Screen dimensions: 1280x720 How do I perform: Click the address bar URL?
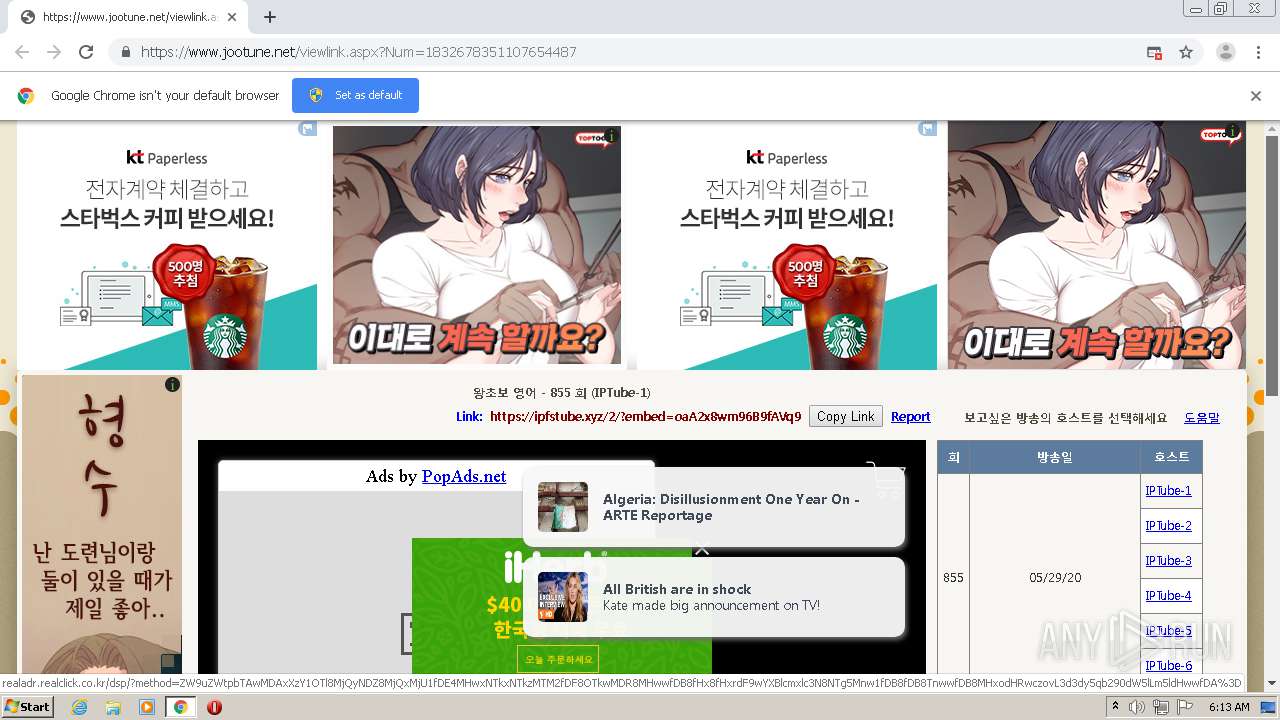(x=358, y=52)
